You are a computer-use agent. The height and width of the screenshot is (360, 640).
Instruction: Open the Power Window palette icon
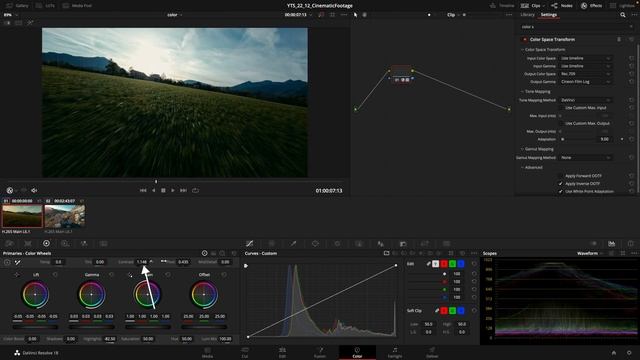click(x=315, y=244)
